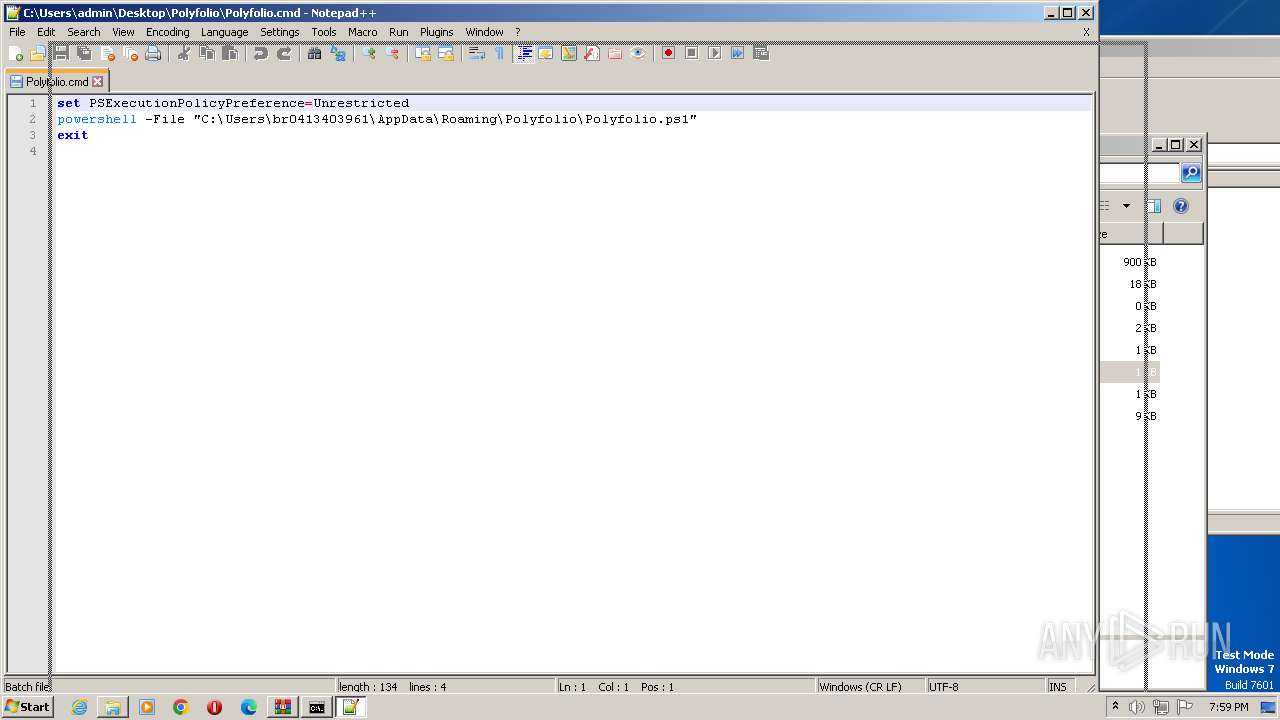Viewport: 1280px width, 720px height.
Task: Click the Print toolbar icon
Action: pos(152,53)
